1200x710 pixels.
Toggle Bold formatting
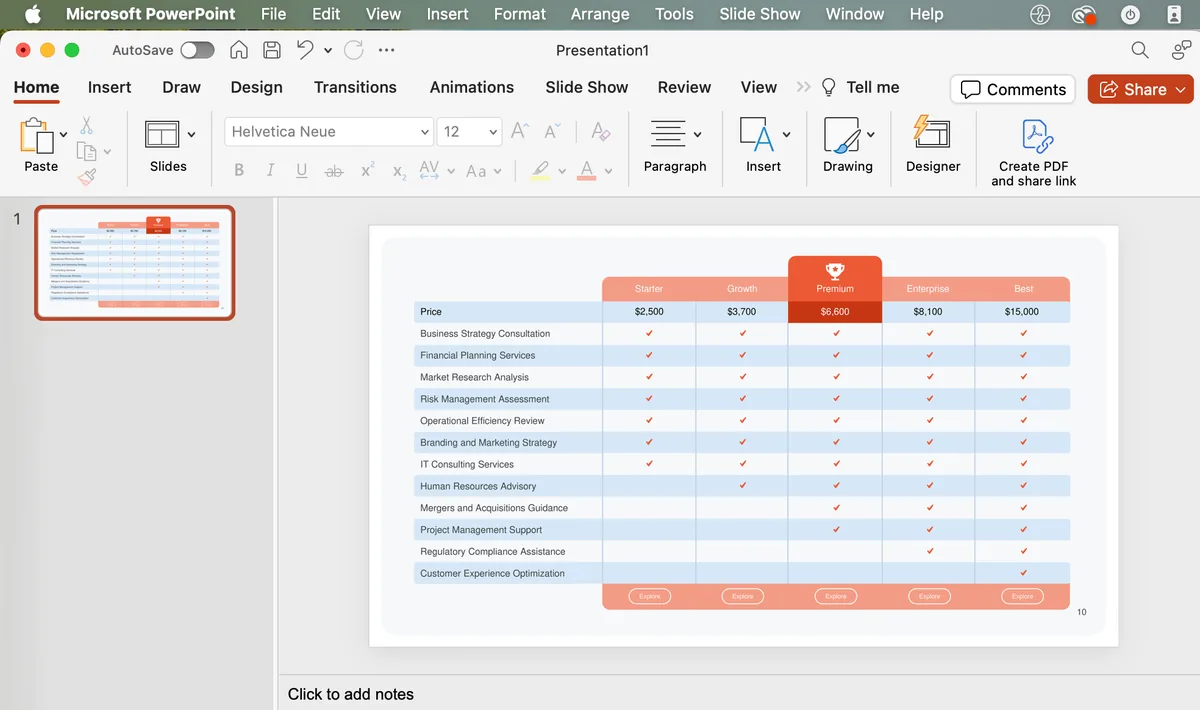[x=239, y=170]
